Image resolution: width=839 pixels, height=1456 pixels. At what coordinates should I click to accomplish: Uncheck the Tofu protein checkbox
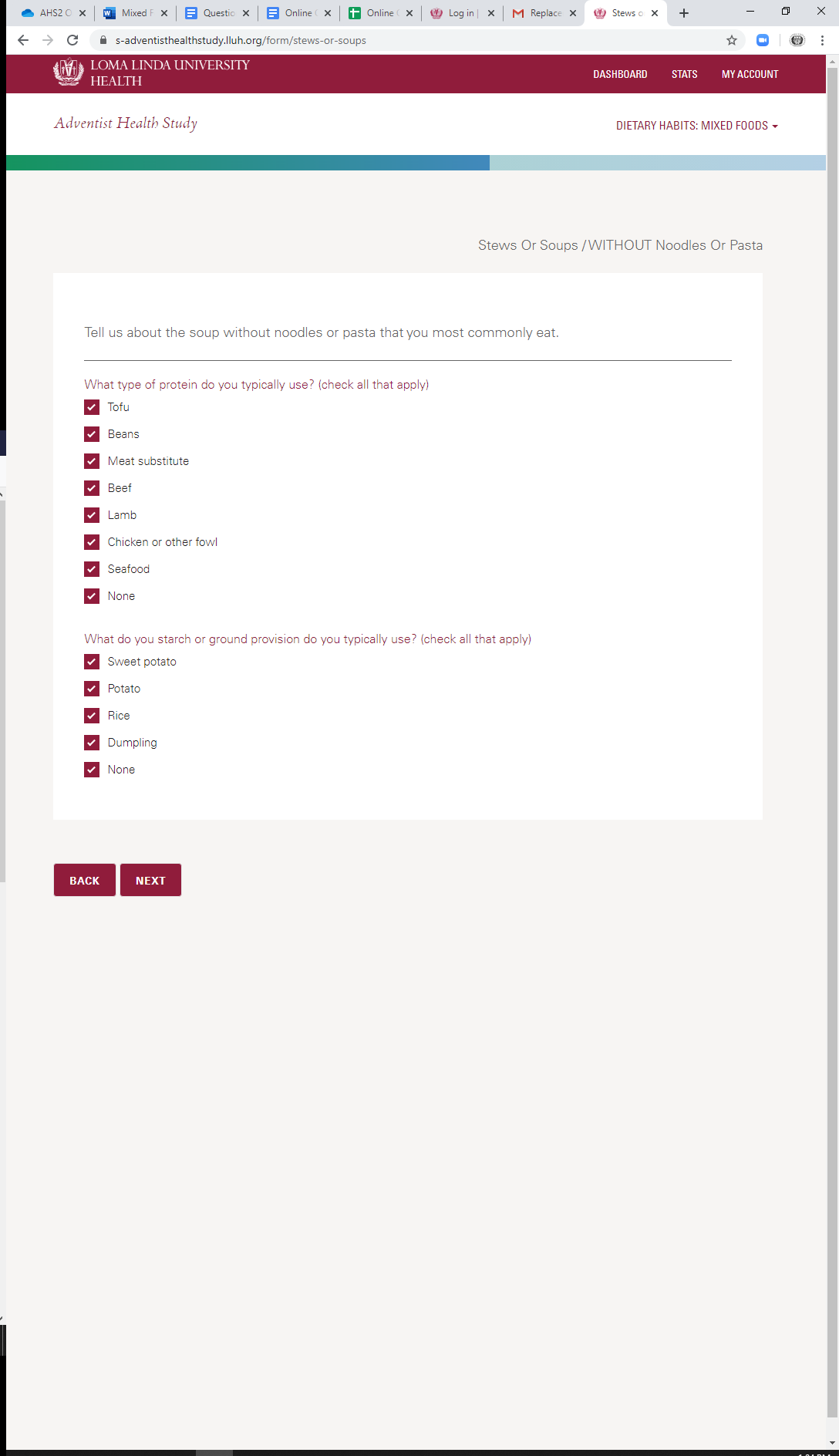point(92,407)
